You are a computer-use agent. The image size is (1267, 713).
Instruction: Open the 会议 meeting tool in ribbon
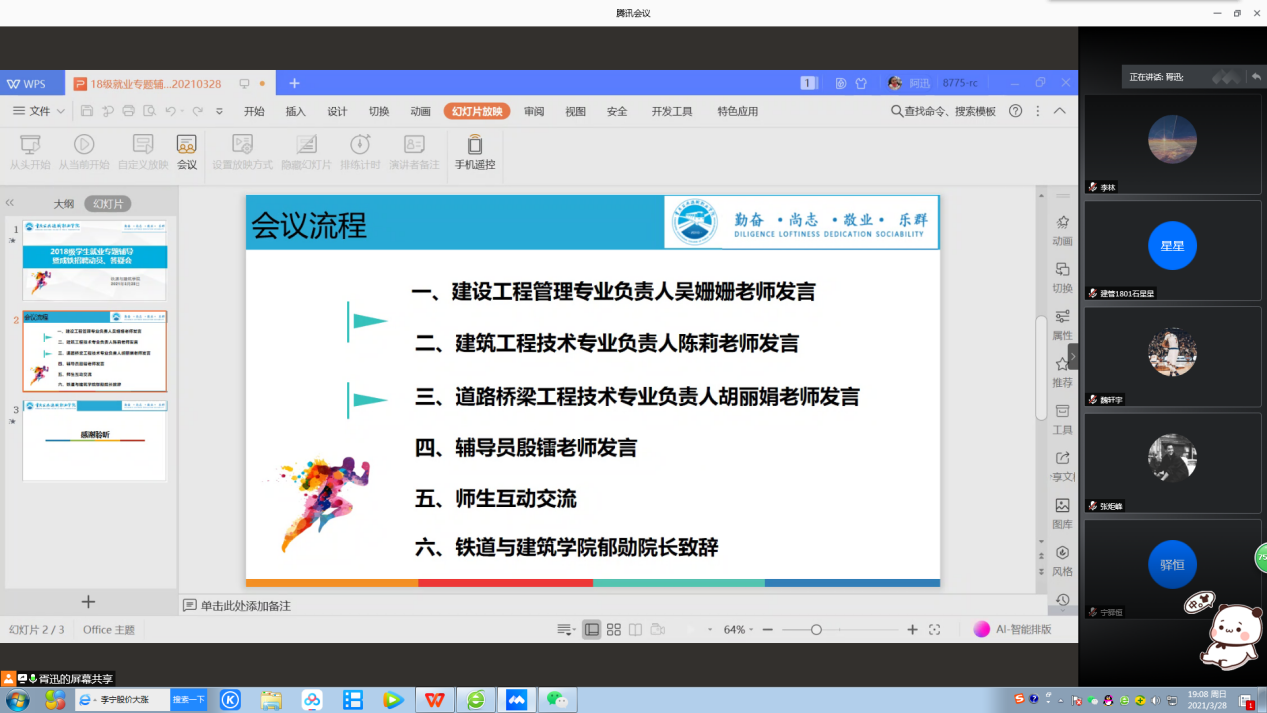[x=186, y=153]
